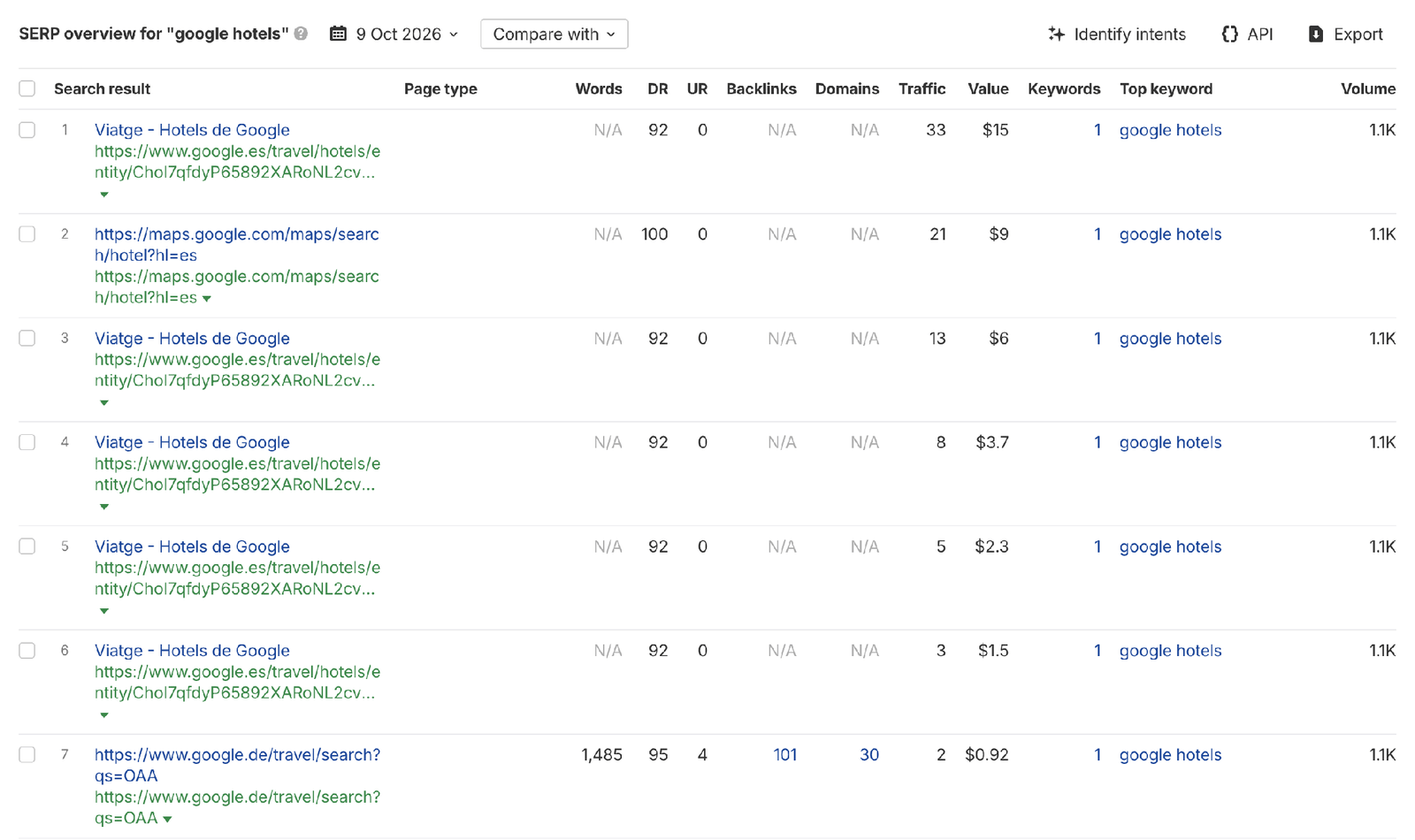
Task: Toggle the select-all checkbox in table header
Action: pyautogui.click(x=27, y=88)
